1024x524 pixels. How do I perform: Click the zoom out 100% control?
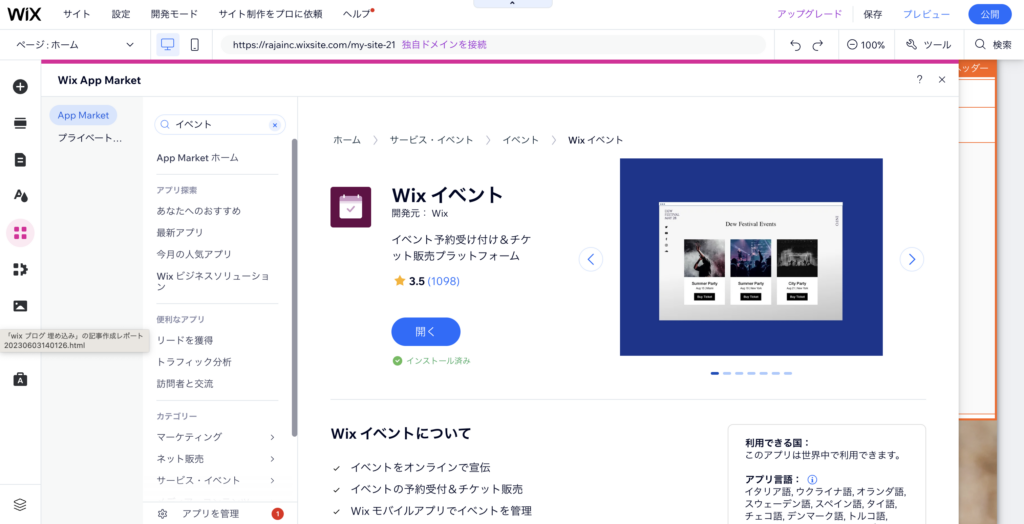point(865,45)
